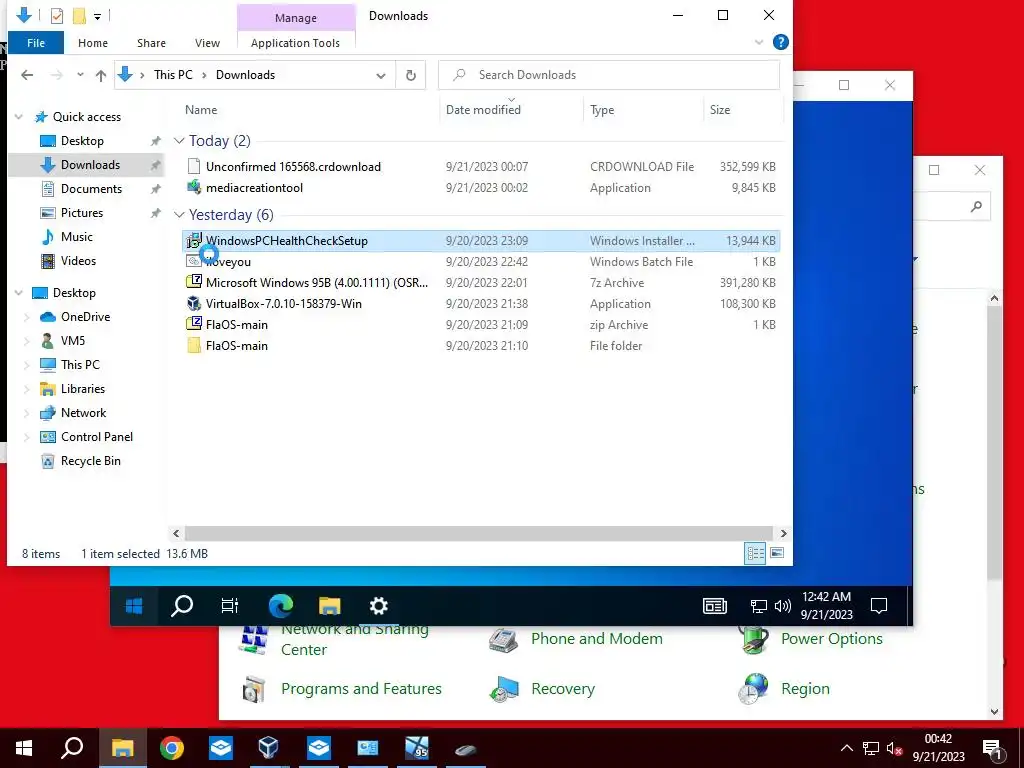Click This PC in the address breadcrumb
Viewport: 1024px width, 768px height.
coord(173,74)
